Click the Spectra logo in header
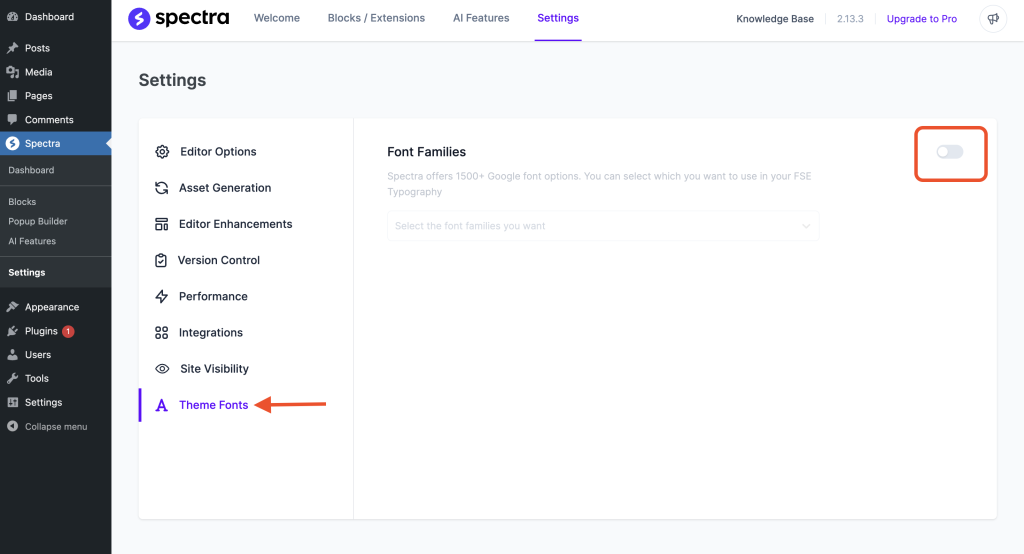The height and width of the screenshot is (554, 1024). pos(178,18)
